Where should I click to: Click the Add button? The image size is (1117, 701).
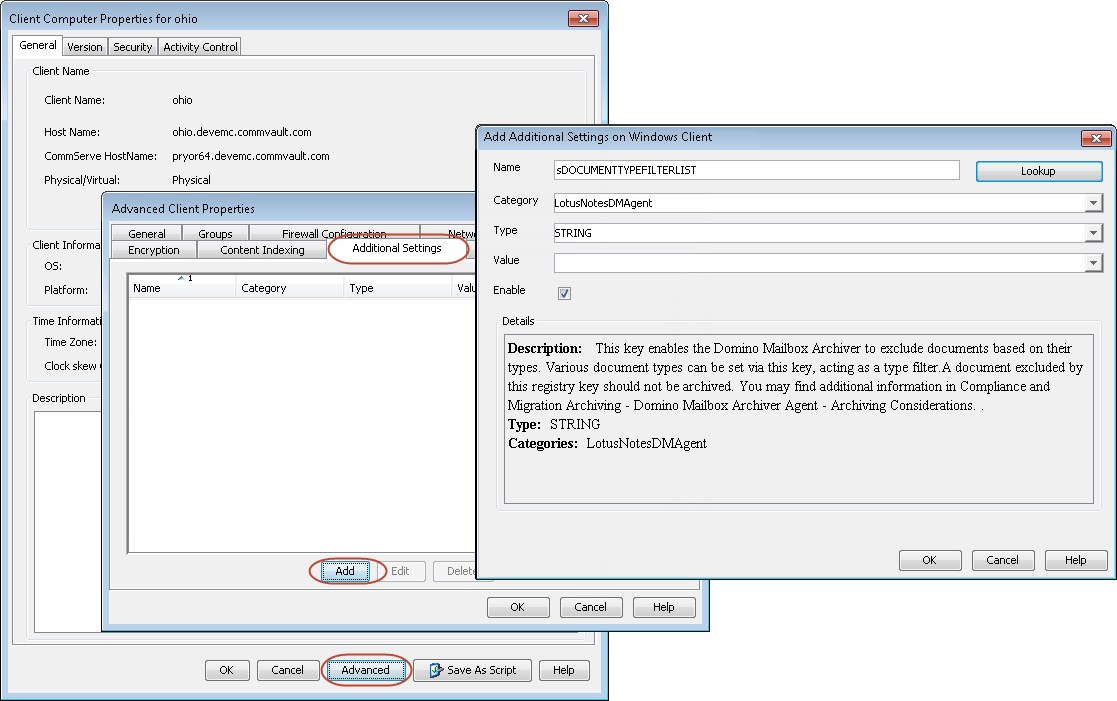coord(345,571)
